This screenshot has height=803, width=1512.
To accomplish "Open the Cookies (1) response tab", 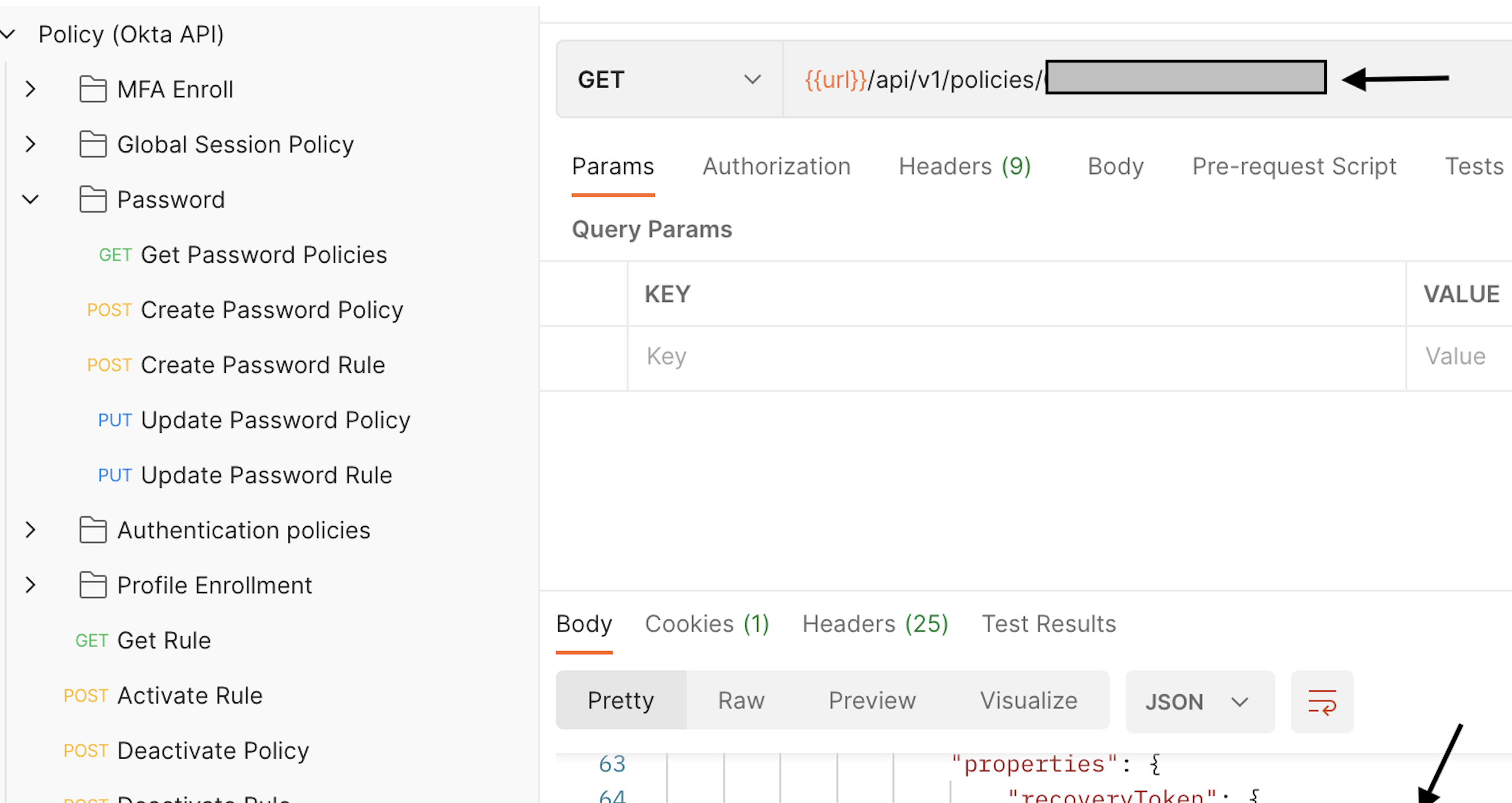I will click(707, 623).
